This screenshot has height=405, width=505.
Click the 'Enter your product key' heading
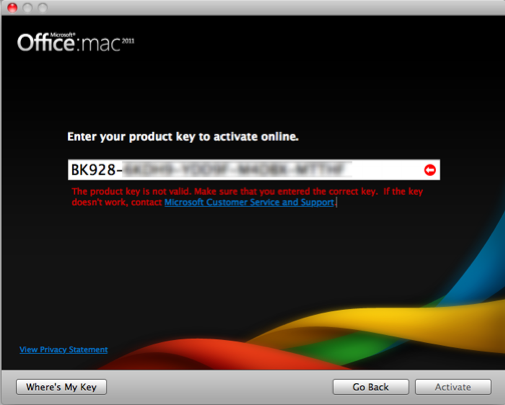point(183,137)
